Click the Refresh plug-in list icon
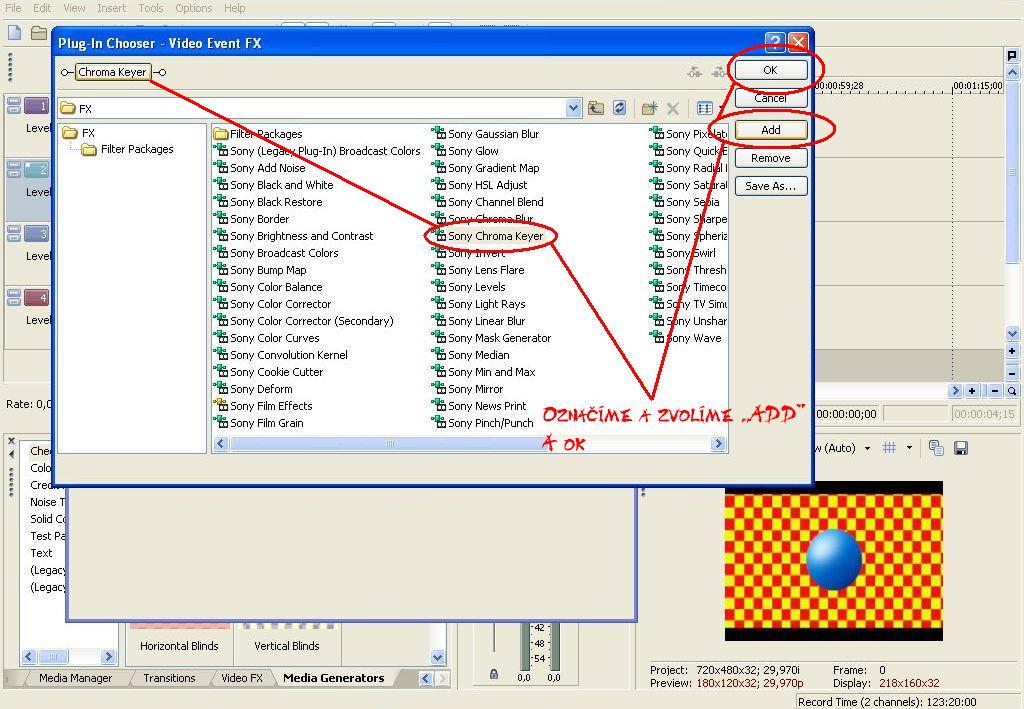Screen dimensions: 1024x709 pyautogui.click(x=619, y=108)
